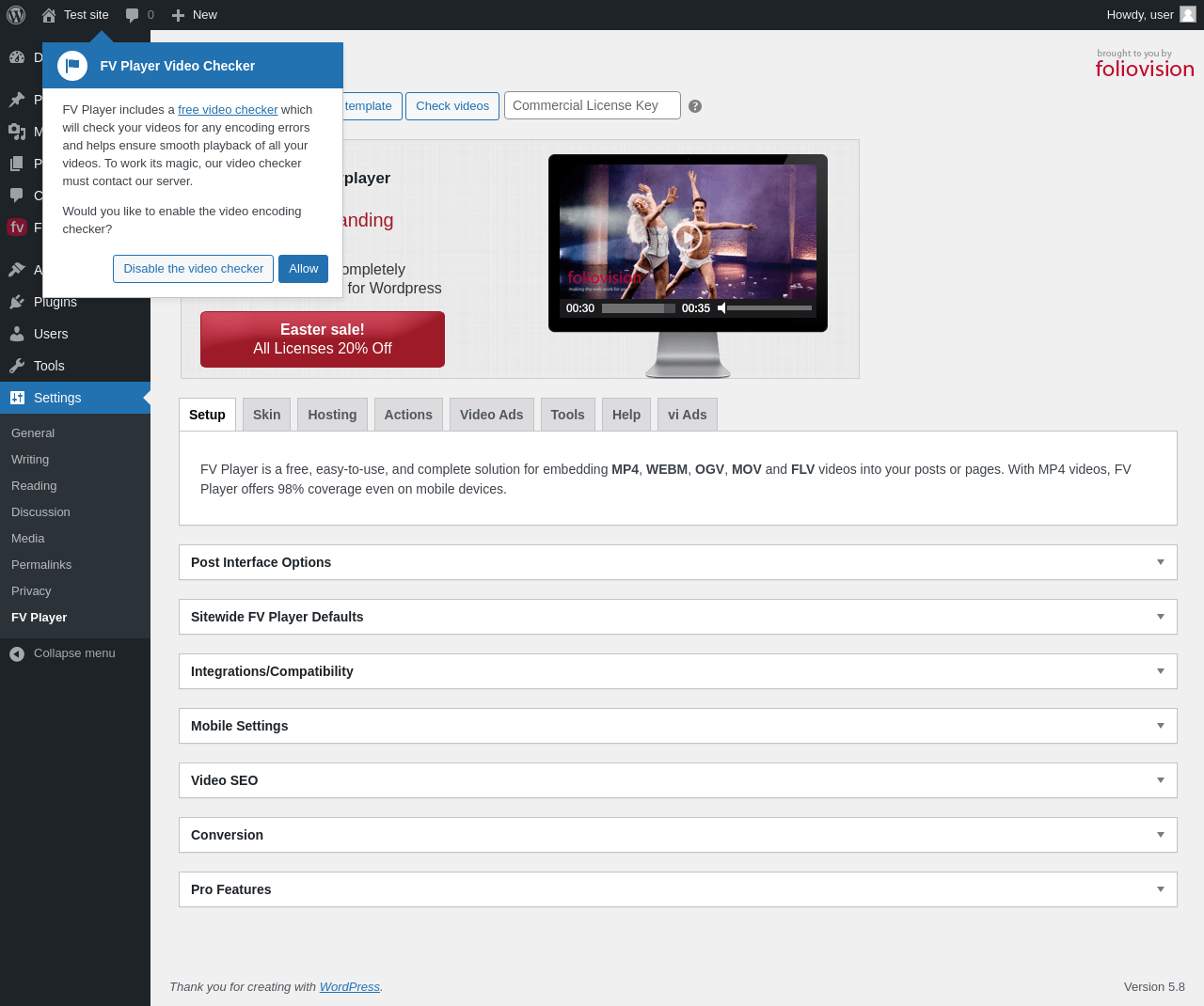This screenshot has height=1006, width=1204.
Task: Click the Easter sale All Licenses 20% Off button
Action: pyautogui.click(x=323, y=339)
